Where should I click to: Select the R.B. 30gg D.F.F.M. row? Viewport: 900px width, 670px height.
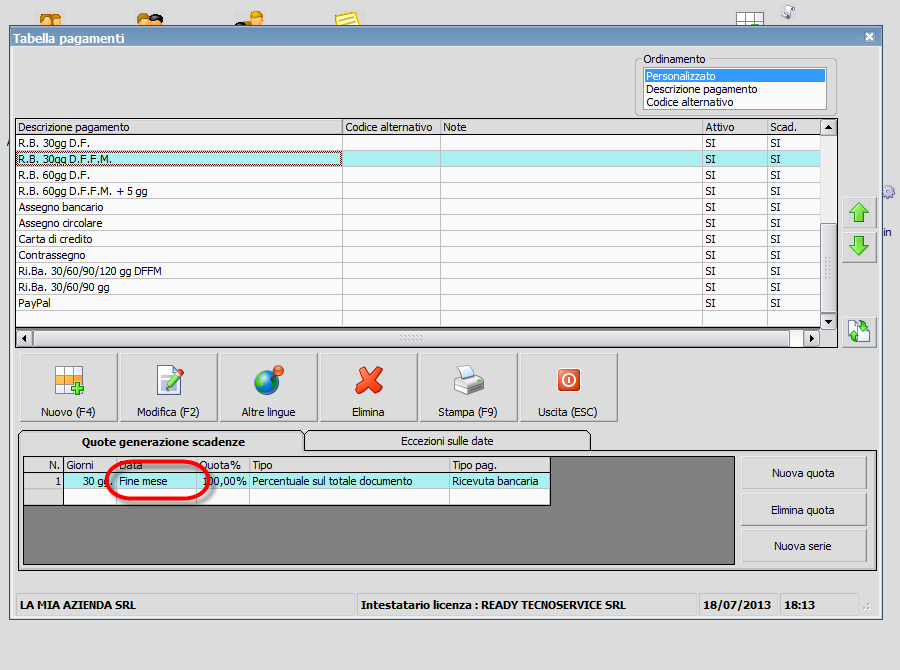point(418,159)
